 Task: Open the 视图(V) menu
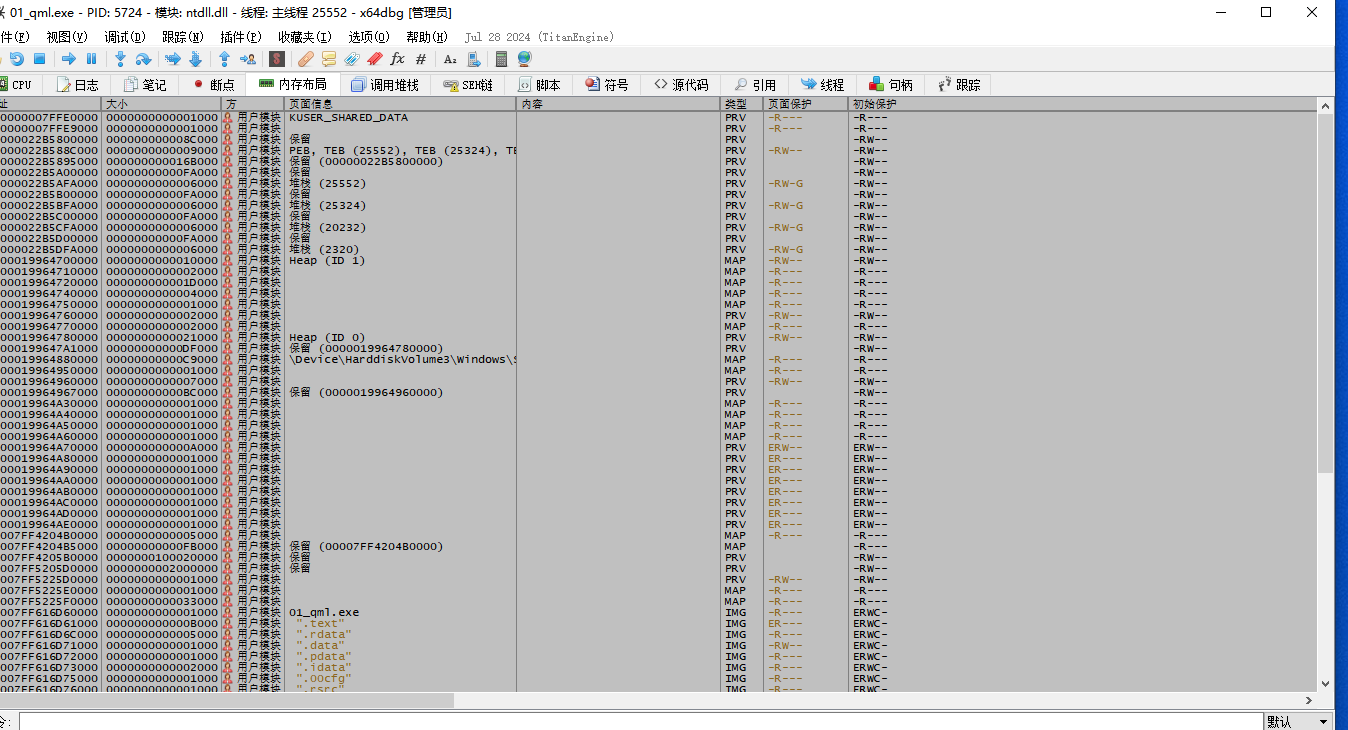point(67,37)
